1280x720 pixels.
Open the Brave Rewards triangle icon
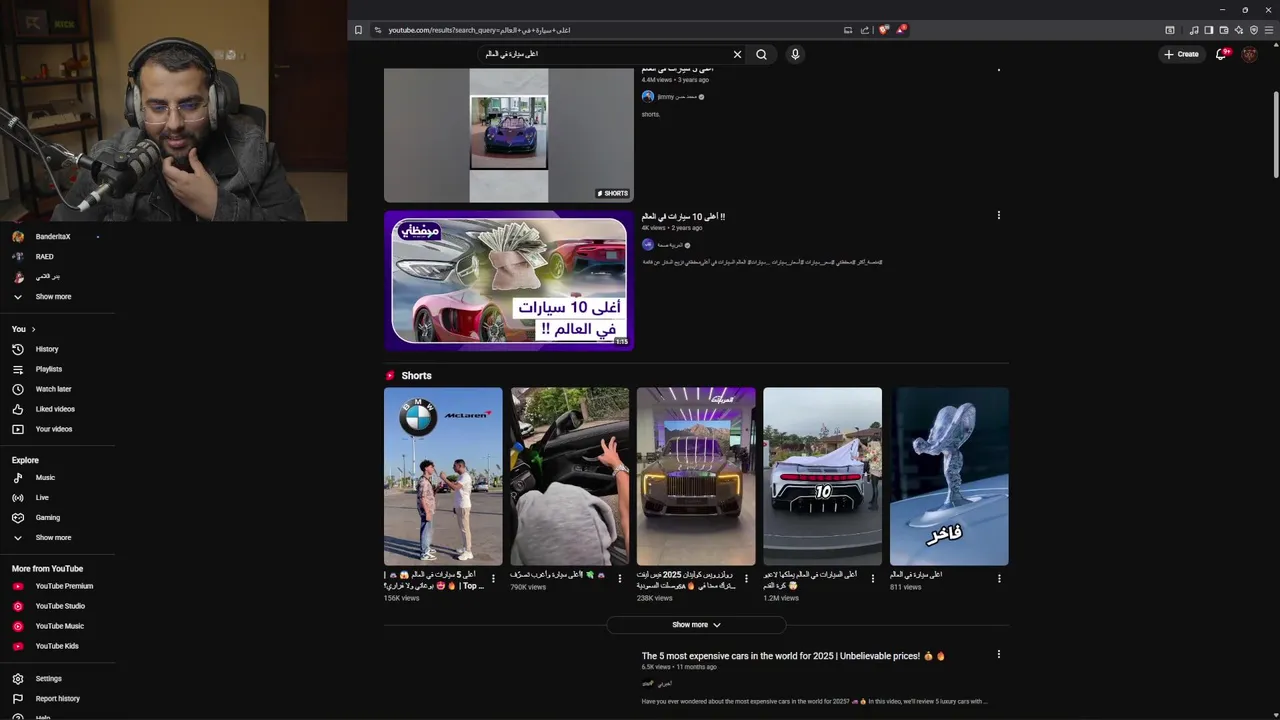(901, 30)
